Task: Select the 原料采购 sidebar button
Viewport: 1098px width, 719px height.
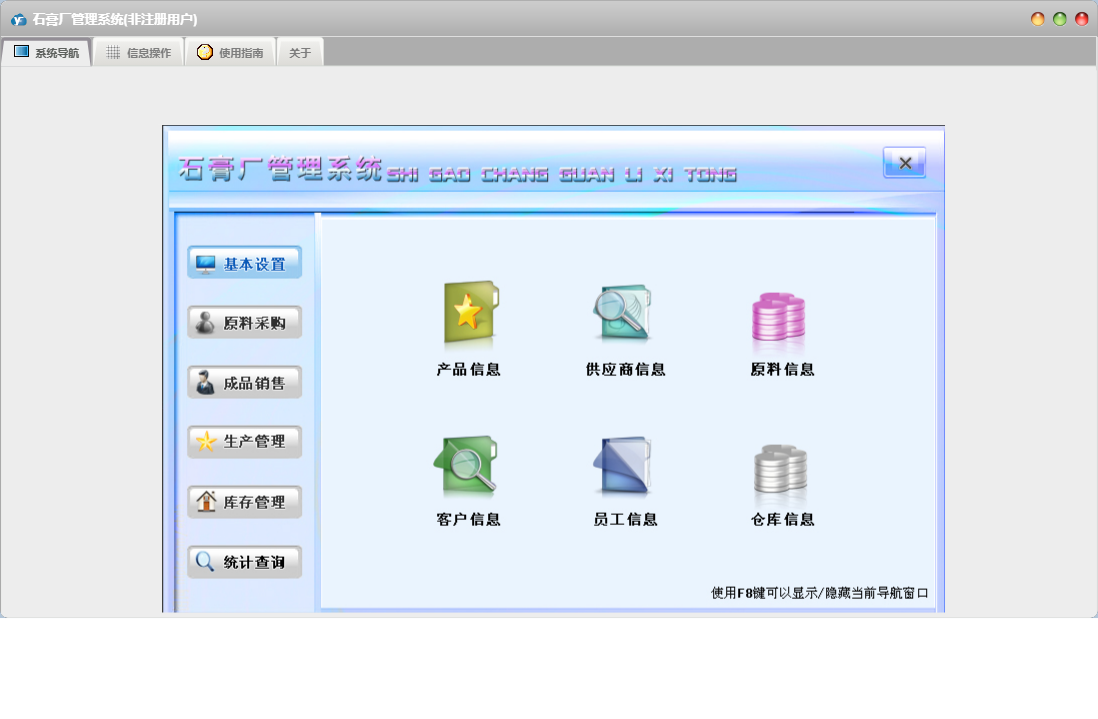Action: (244, 323)
